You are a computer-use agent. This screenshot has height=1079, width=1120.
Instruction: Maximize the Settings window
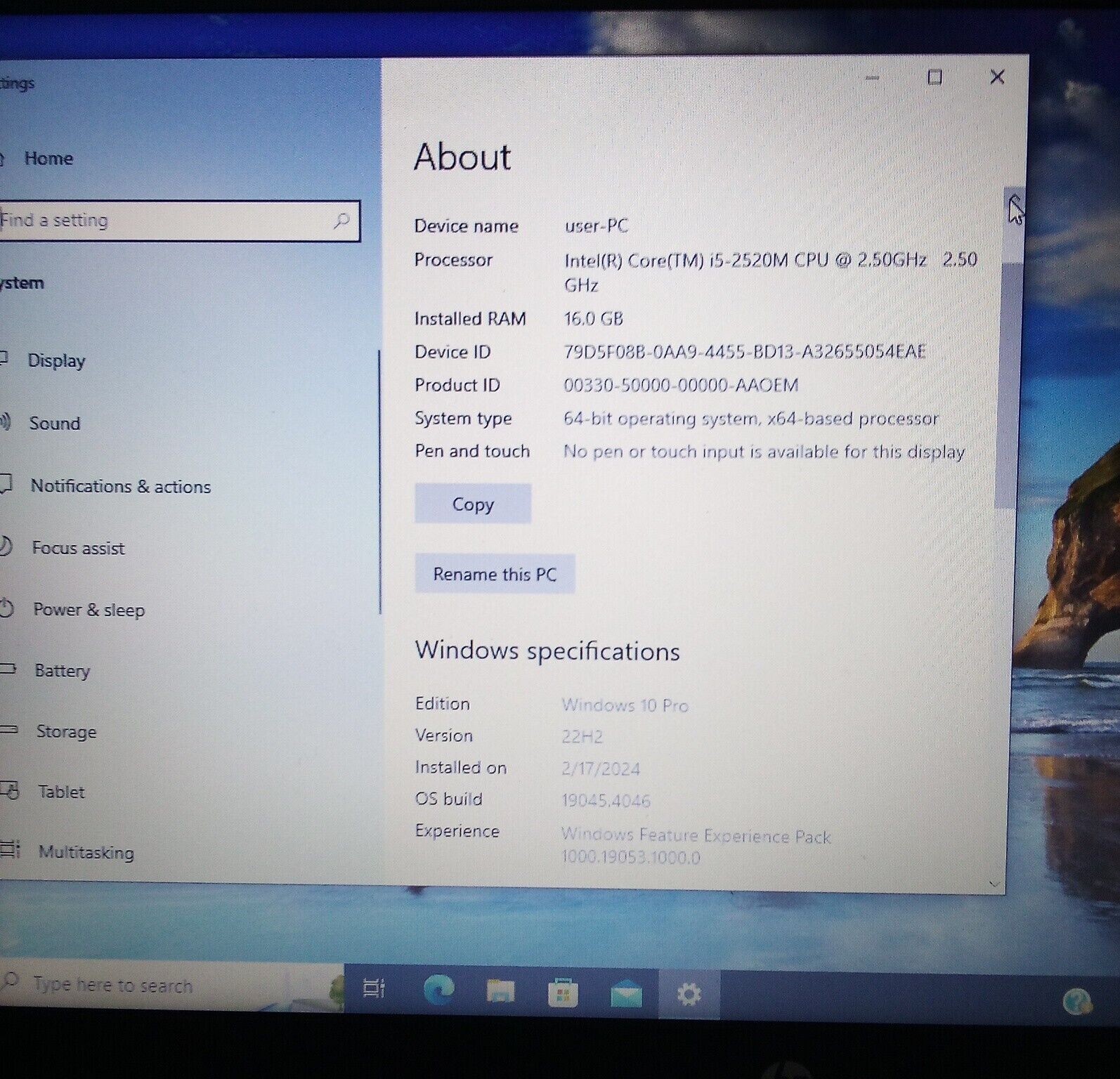click(x=935, y=77)
